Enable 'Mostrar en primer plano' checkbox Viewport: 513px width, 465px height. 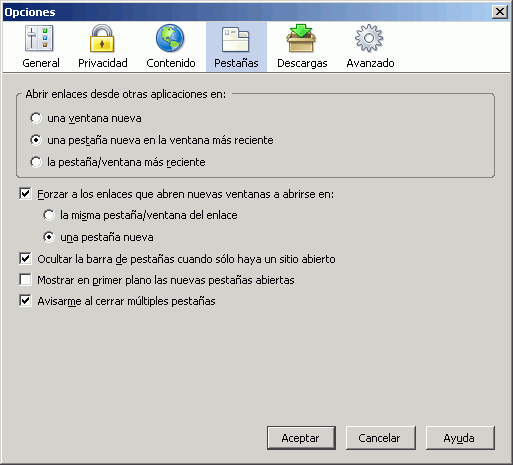[x=25, y=280]
